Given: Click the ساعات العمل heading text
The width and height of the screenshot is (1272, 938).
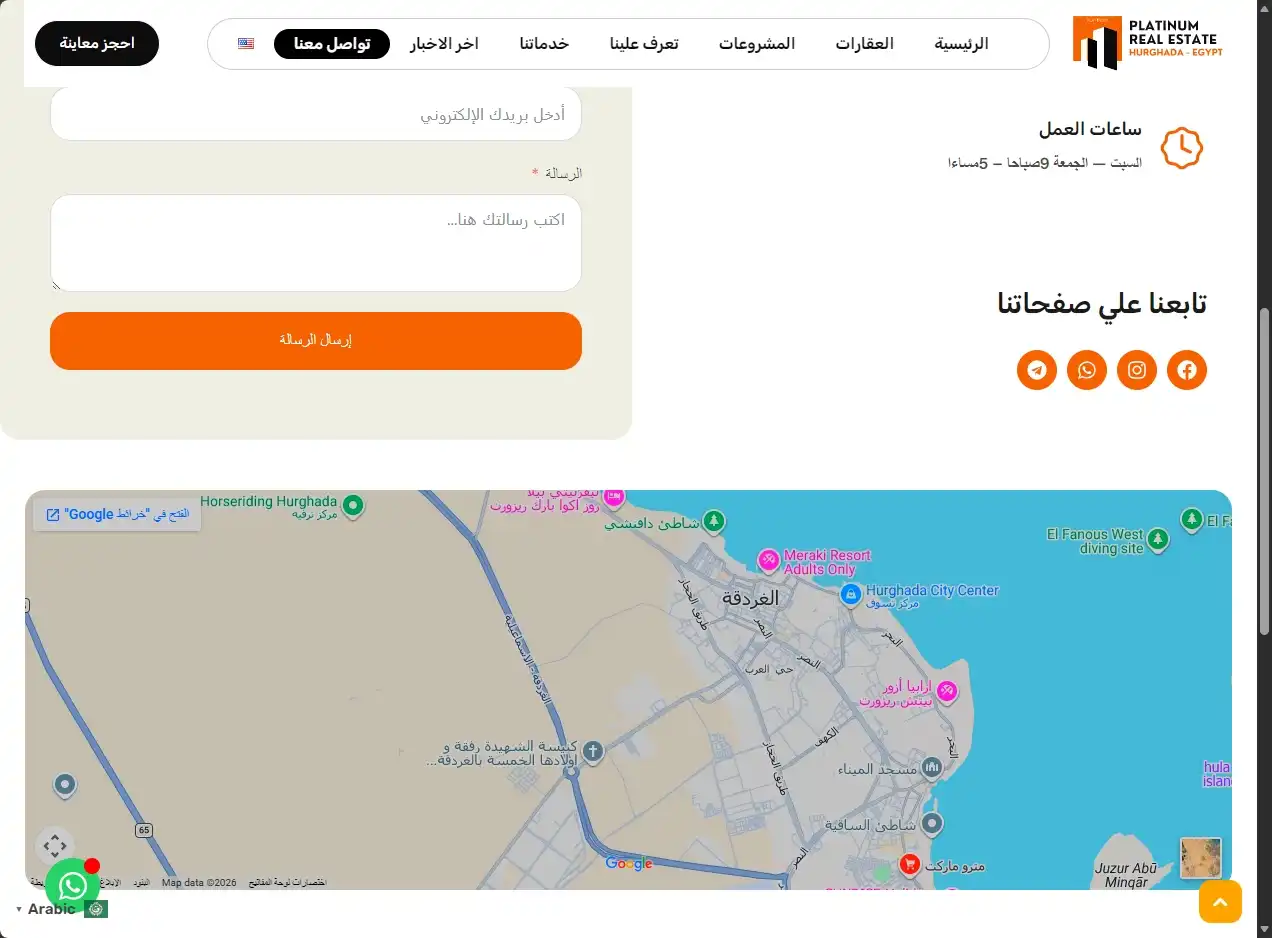Looking at the screenshot, I should click(x=1090, y=129).
